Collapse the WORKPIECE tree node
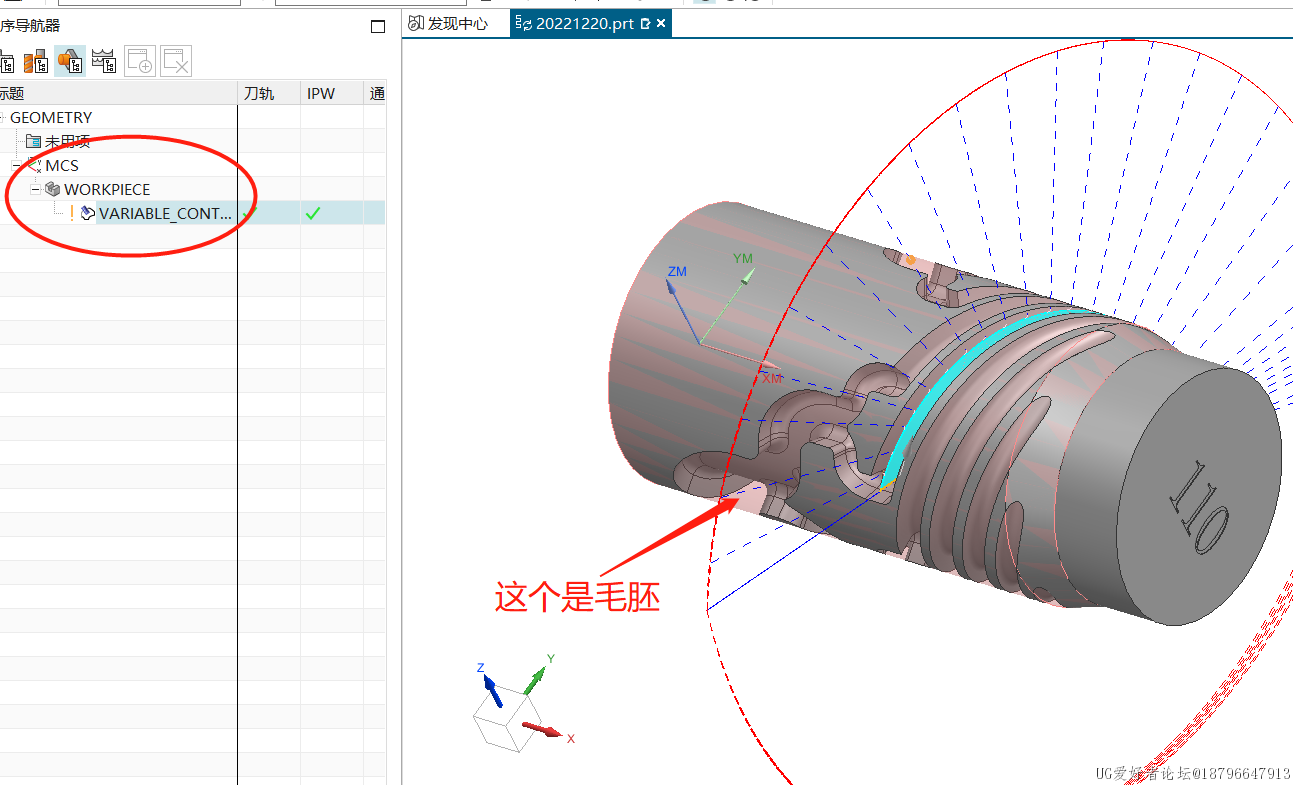The height and width of the screenshot is (785, 1293). tap(35, 189)
